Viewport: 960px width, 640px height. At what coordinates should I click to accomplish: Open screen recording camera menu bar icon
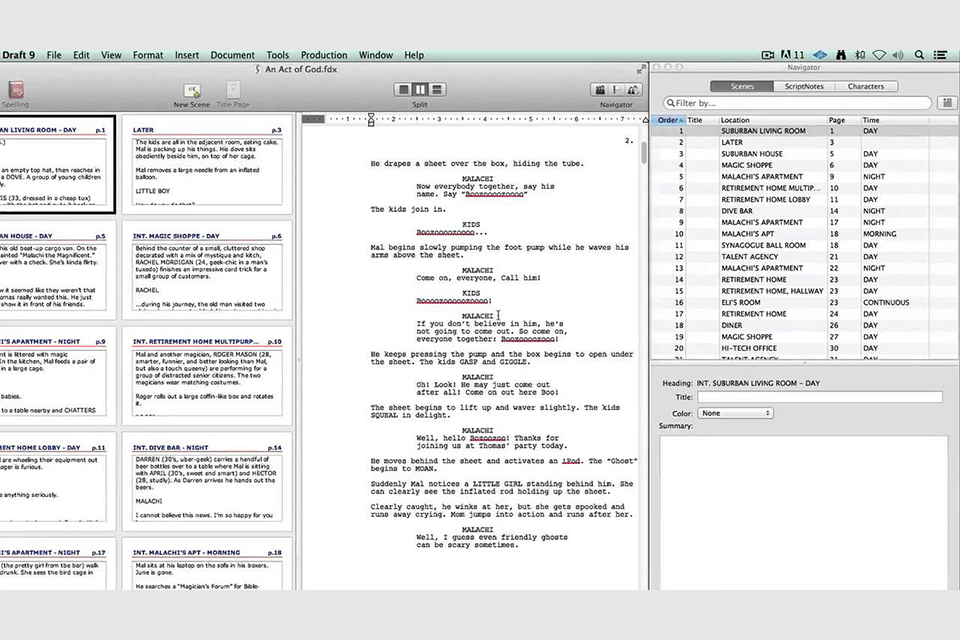pos(768,55)
